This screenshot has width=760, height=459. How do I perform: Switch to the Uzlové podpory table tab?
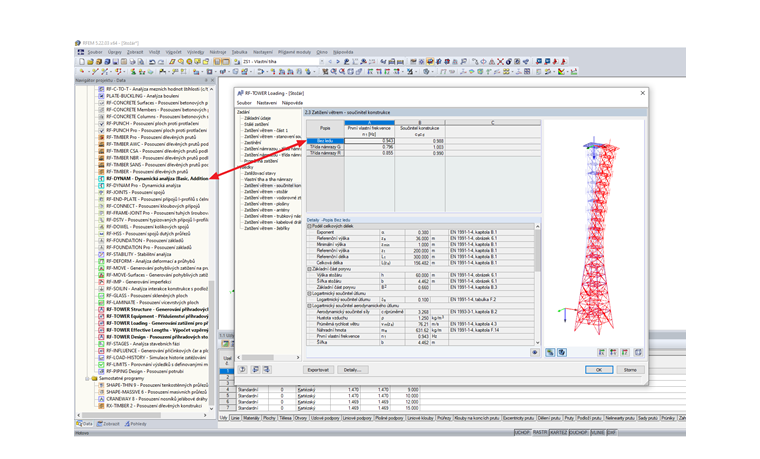coord(325,418)
